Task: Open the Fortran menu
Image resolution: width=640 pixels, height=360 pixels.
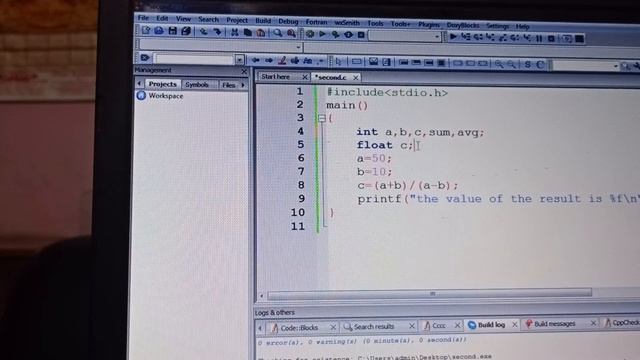Action: [316, 22]
